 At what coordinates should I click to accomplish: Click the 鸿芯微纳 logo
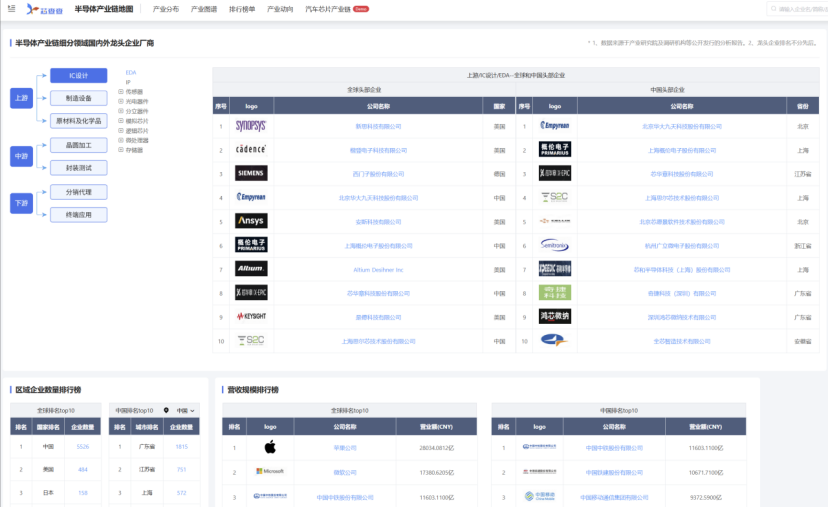coord(555,316)
